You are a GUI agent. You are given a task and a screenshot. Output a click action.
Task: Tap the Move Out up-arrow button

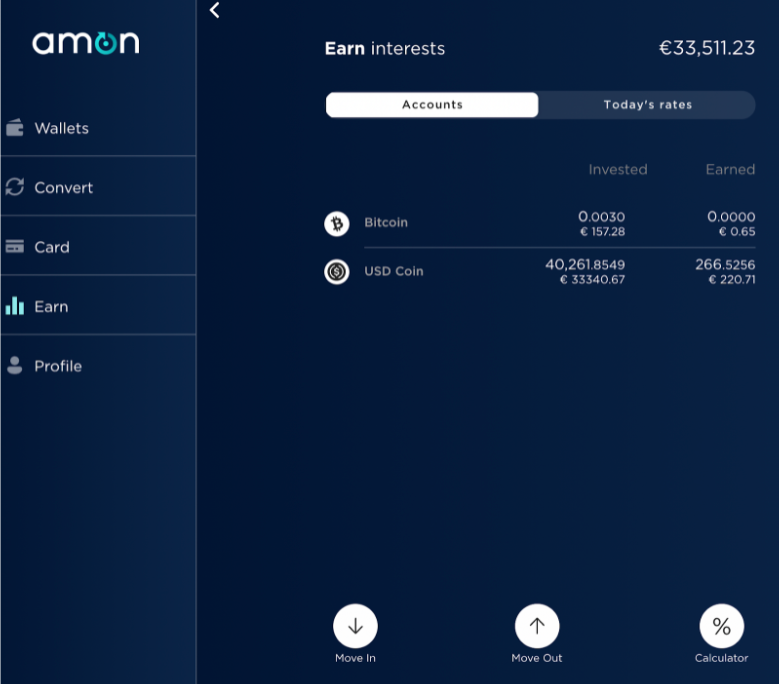[537, 626]
